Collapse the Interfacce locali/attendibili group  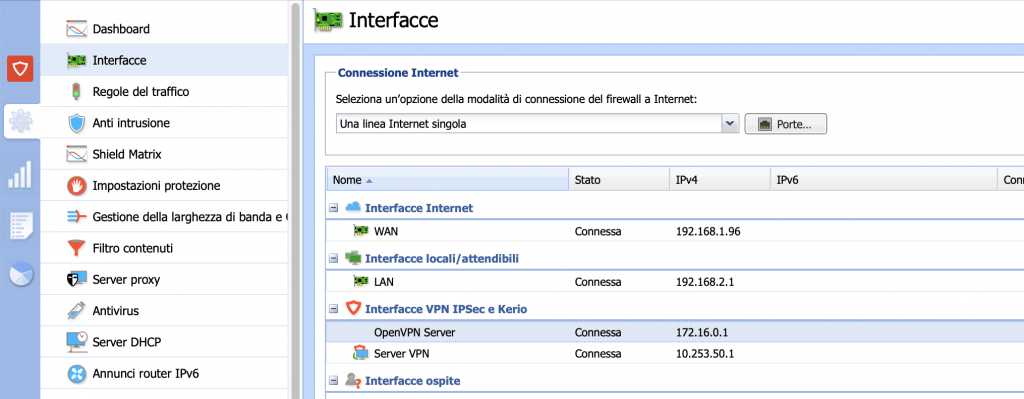click(x=334, y=259)
